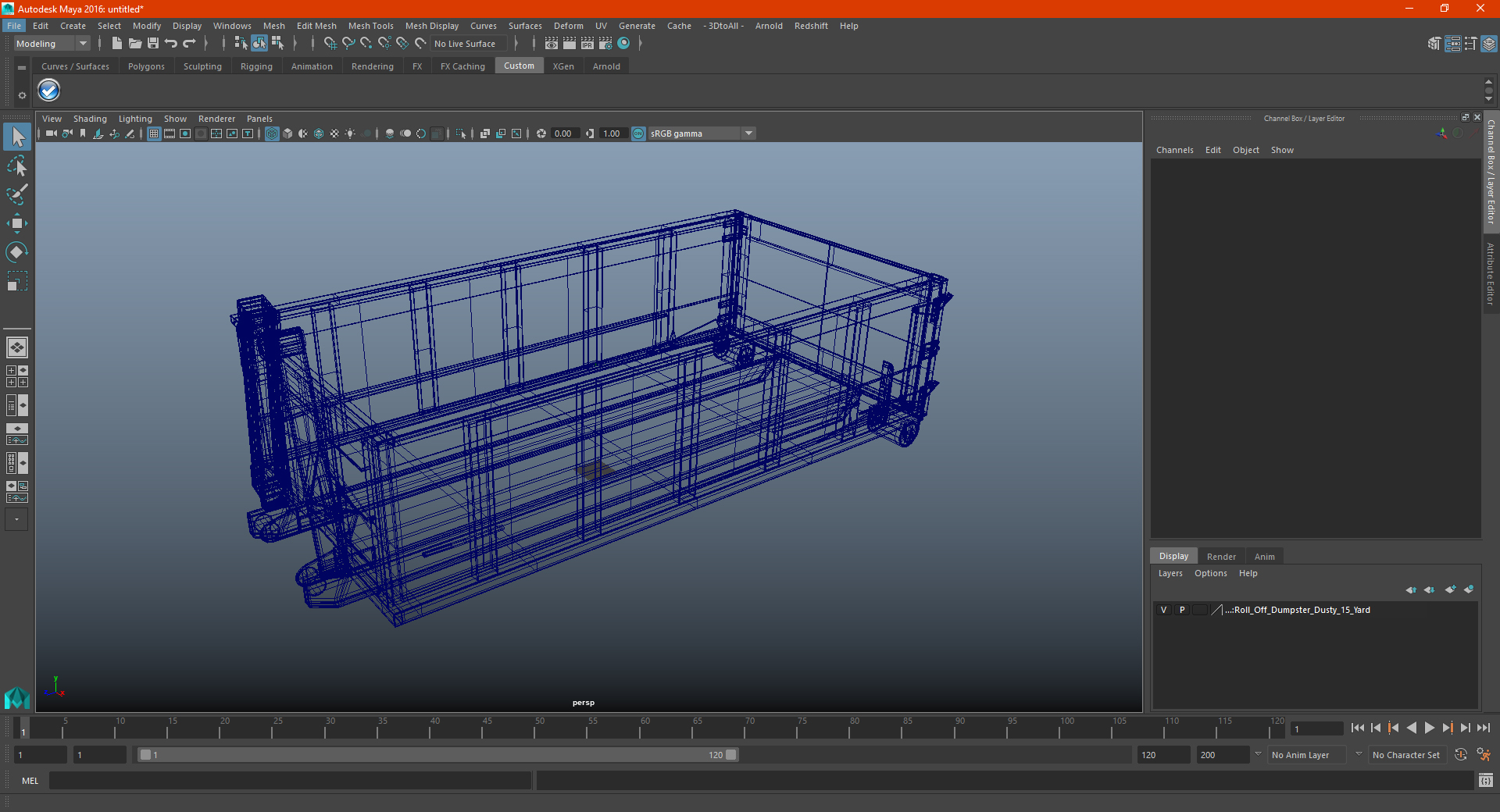Redo the last action
Viewport: 1500px width, 812px height.
189,44
